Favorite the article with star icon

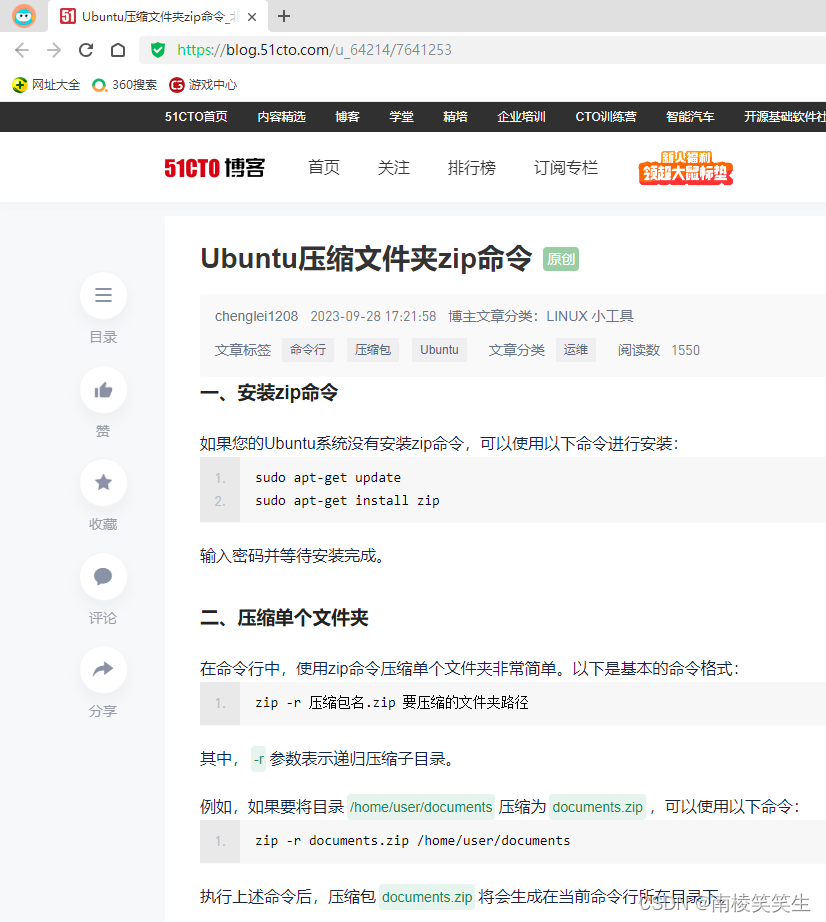coord(103,482)
